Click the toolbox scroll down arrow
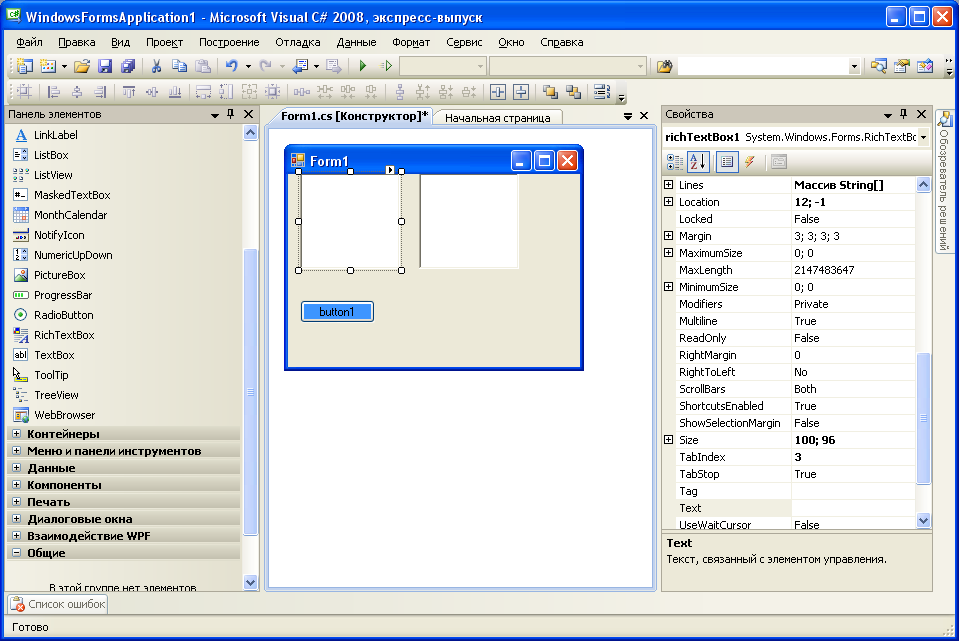 [x=250, y=582]
